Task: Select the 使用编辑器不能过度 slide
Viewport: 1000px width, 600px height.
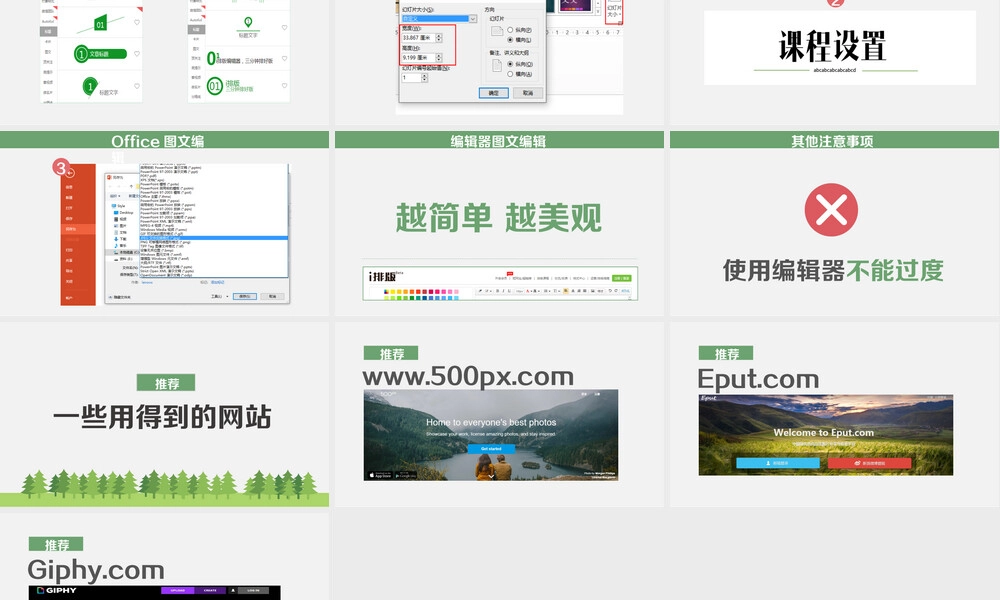Action: (834, 224)
